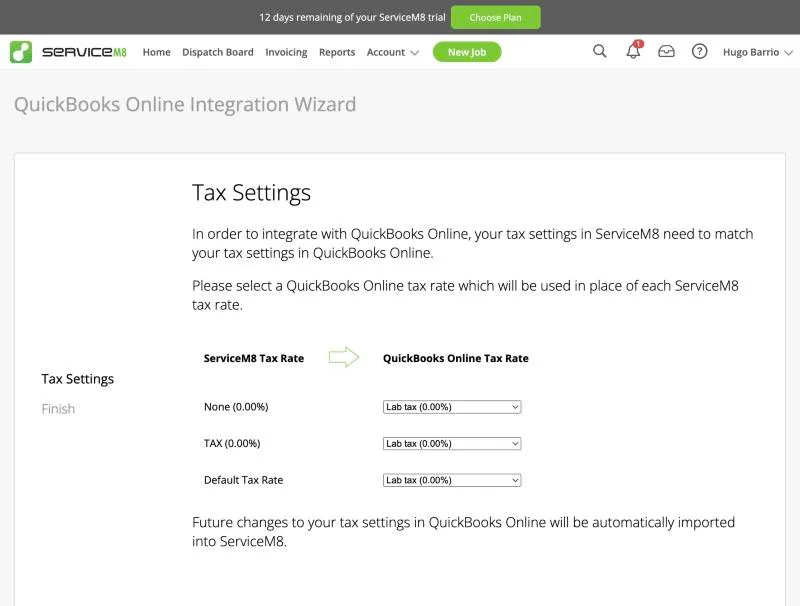Click the 'TAX (0.00%)' tax rate label
800x606 pixels.
(232, 443)
